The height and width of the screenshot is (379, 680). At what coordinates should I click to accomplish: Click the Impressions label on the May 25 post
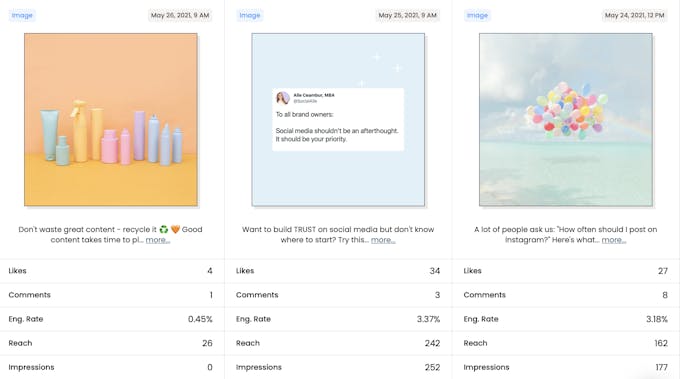(259, 367)
